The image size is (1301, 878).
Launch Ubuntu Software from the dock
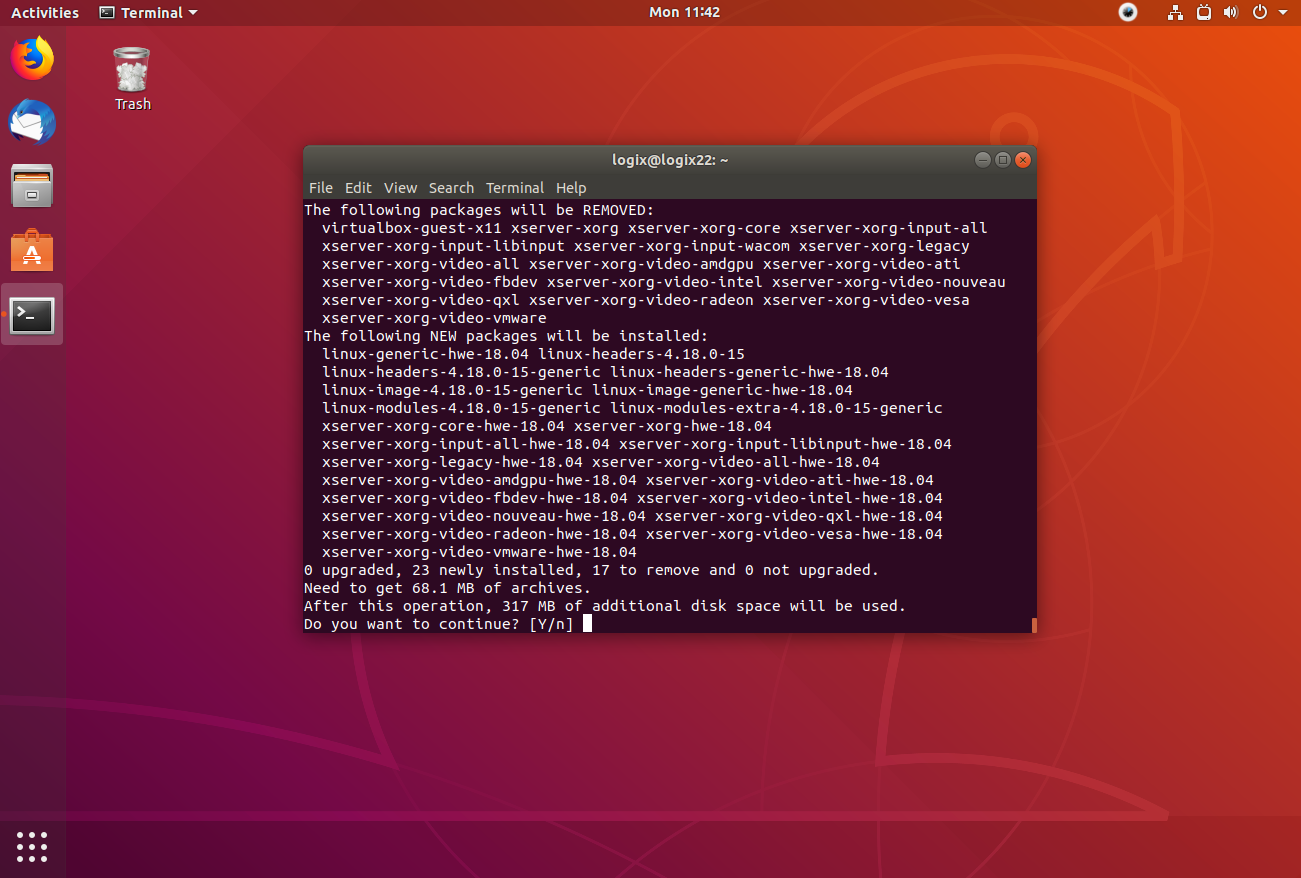[32, 250]
